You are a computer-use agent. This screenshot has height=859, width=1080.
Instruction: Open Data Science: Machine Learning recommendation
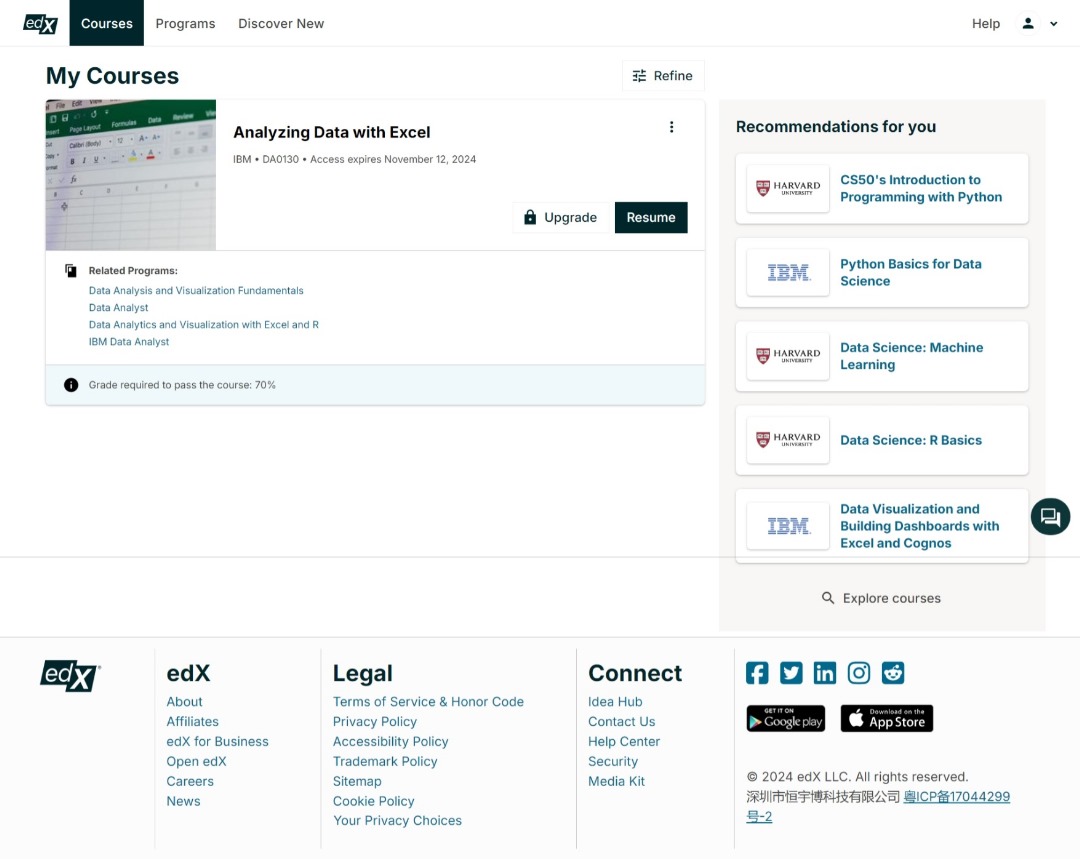click(x=911, y=356)
